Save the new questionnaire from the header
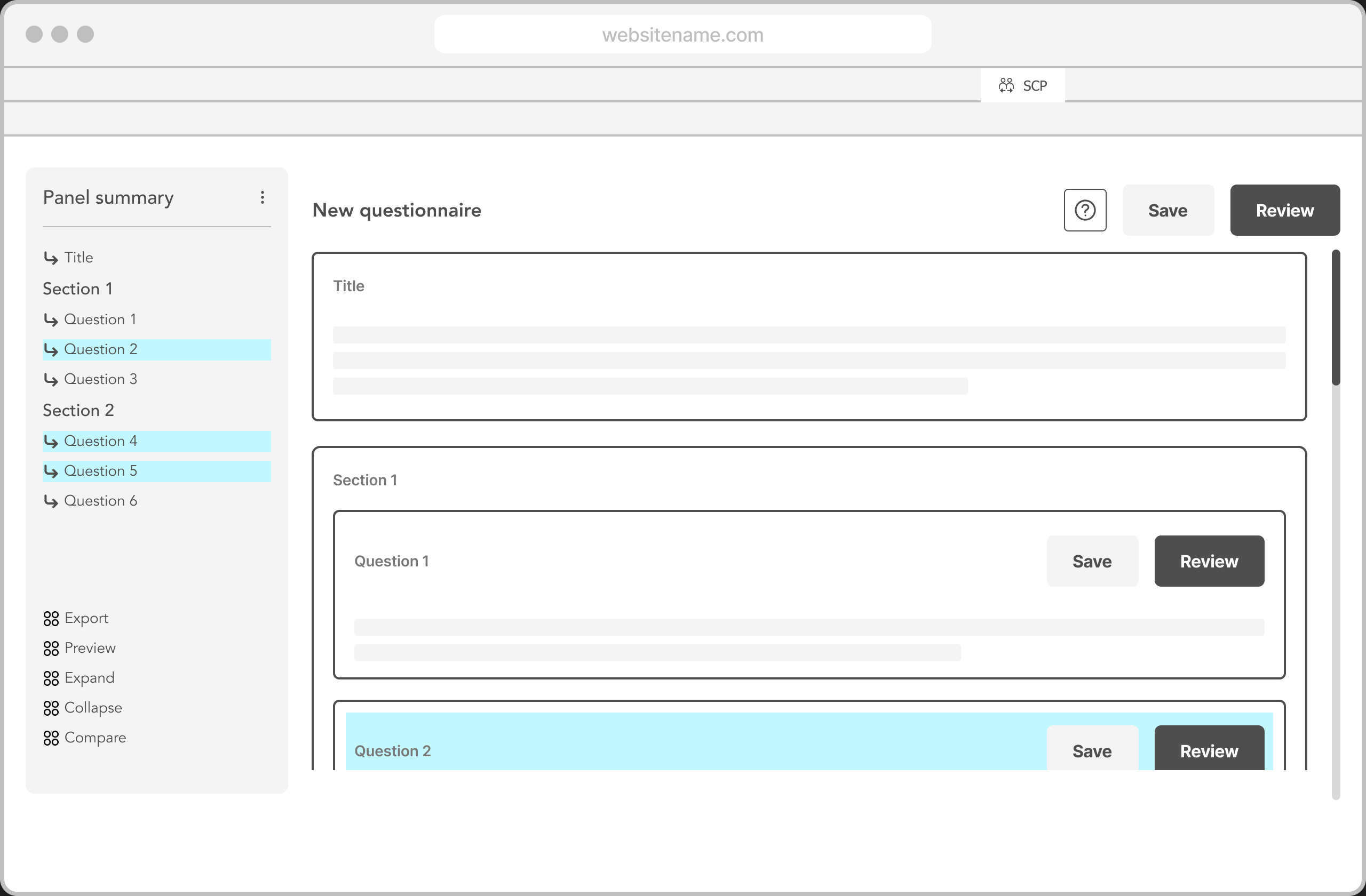This screenshot has width=1366, height=896. click(1168, 210)
